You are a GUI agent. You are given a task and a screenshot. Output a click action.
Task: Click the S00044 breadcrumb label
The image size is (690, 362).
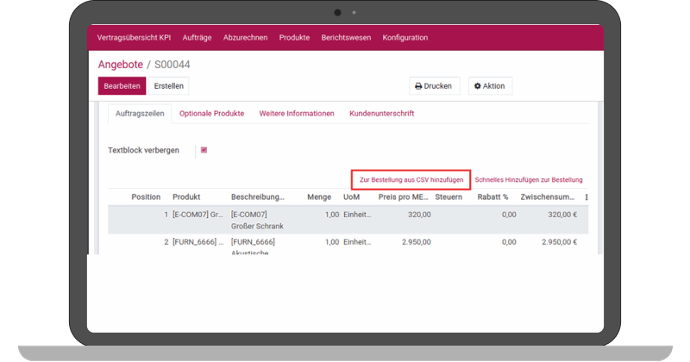(172, 64)
